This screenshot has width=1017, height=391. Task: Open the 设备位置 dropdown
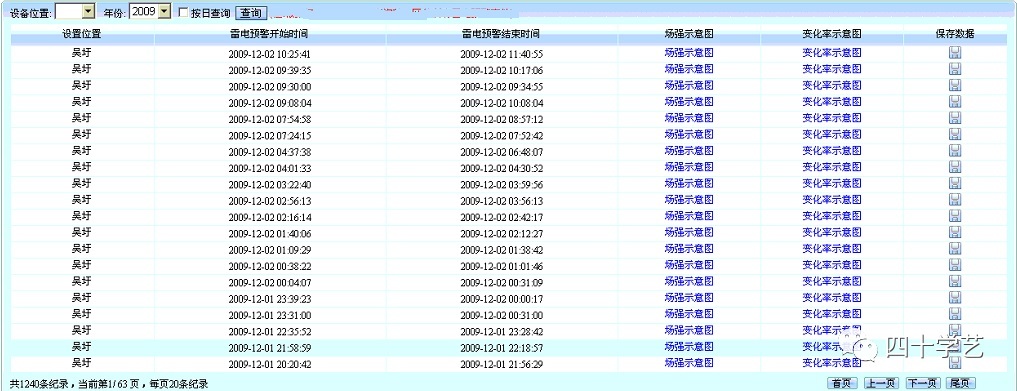(88, 12)
